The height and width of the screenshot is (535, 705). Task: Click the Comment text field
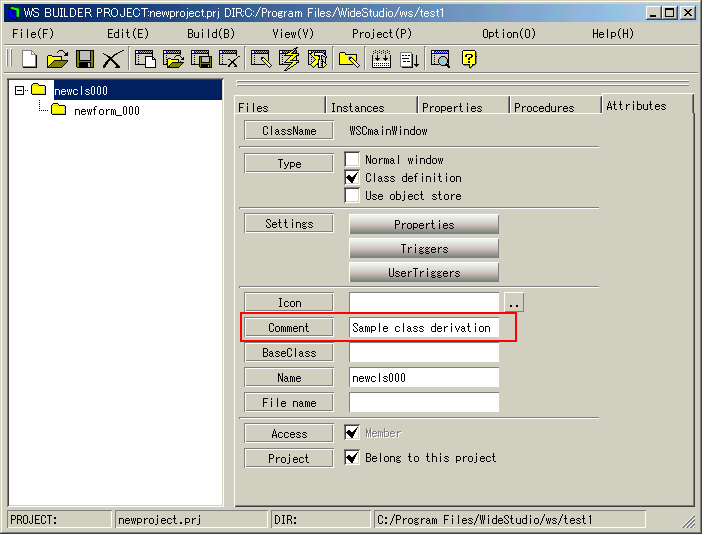tap(423, 328)
